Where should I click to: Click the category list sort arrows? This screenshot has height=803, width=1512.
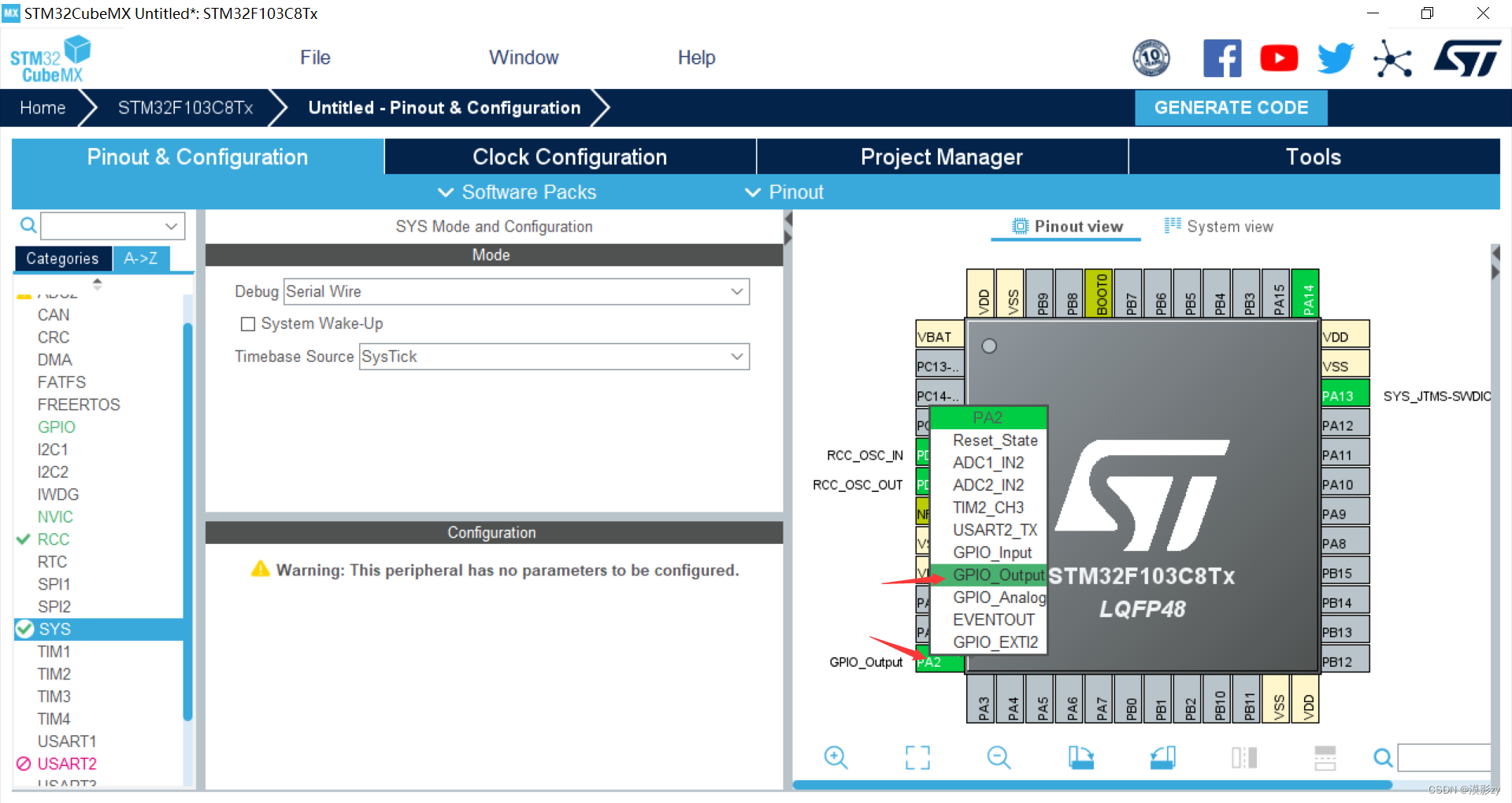click(x=97, y=283)
